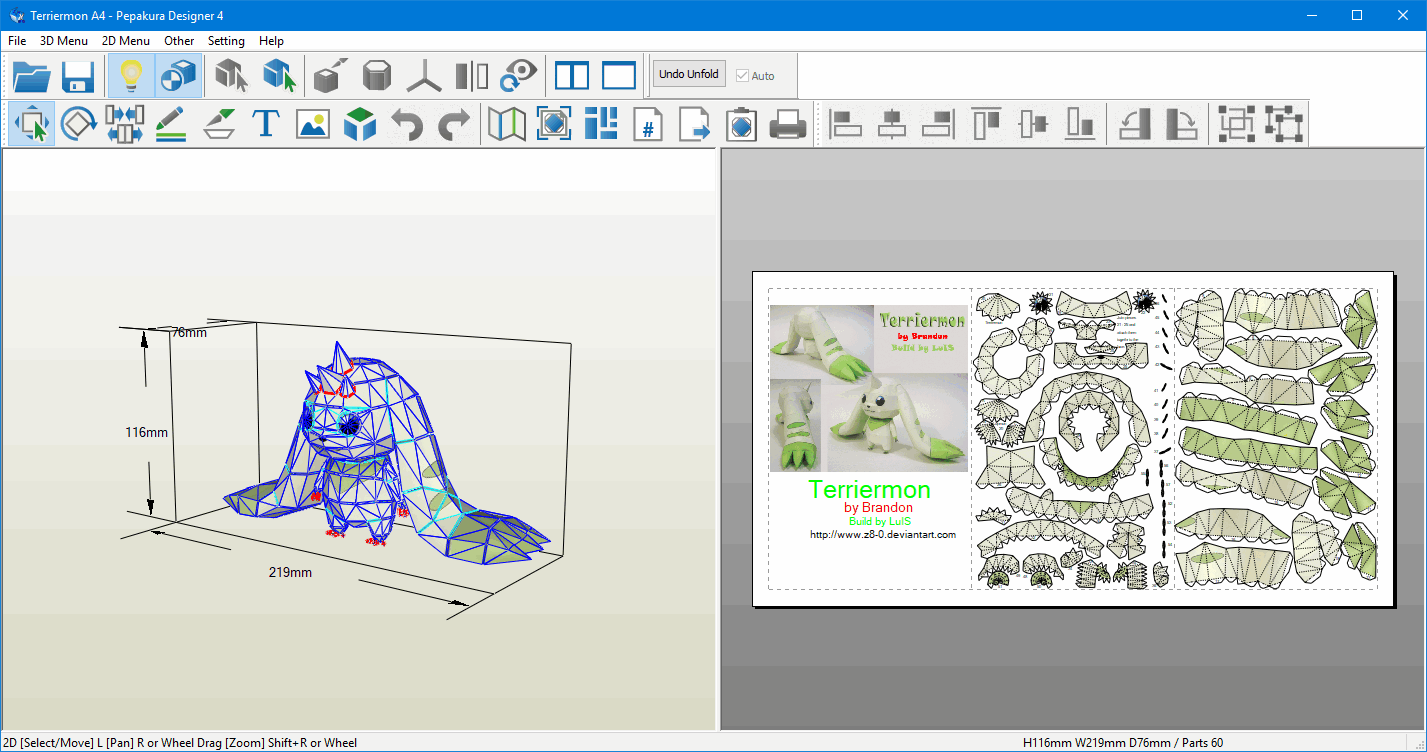Click the Terriermon photo collage on the sheet

pos(868,388)
